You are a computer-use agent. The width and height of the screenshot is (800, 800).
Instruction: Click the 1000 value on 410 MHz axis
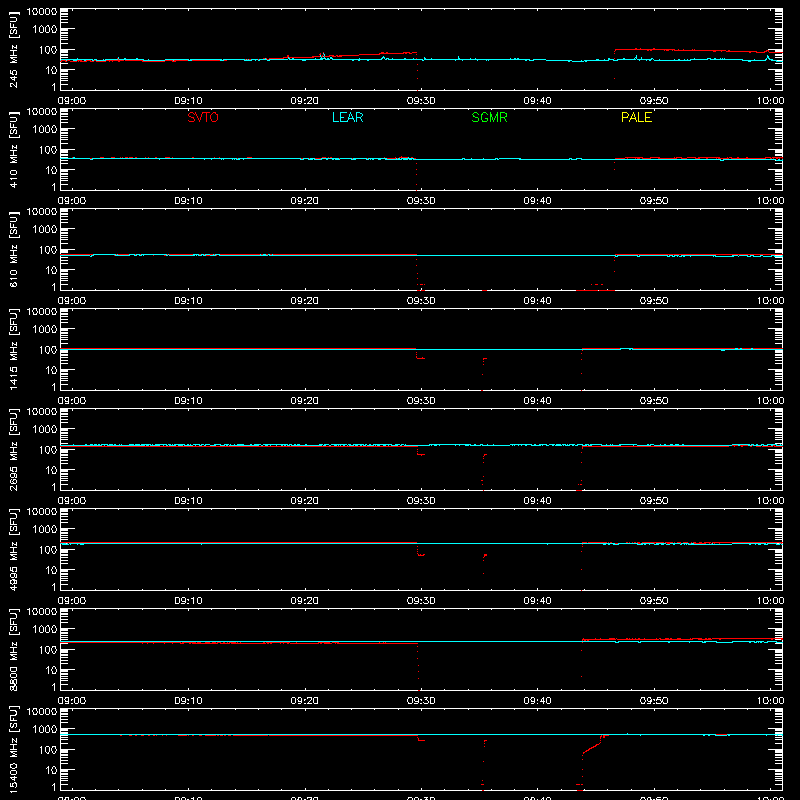45,130
